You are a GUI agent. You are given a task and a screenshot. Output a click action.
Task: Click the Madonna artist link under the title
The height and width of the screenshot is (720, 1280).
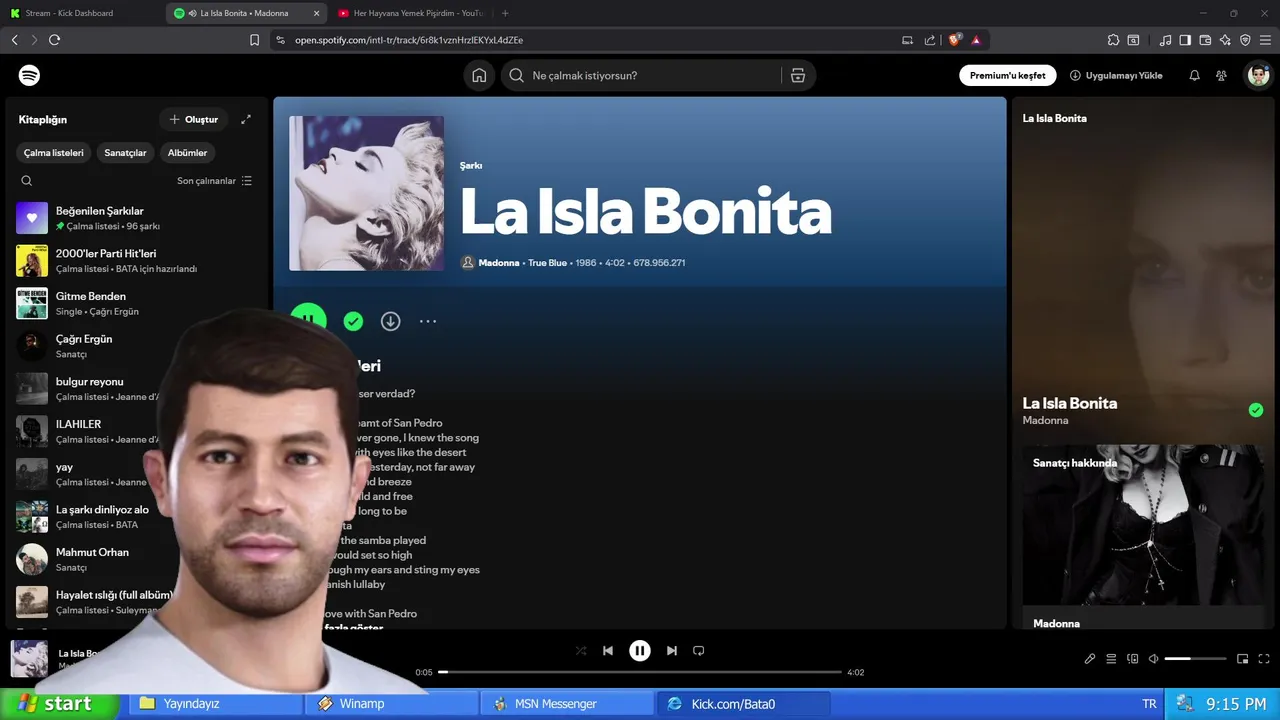(x=499, y=263)
